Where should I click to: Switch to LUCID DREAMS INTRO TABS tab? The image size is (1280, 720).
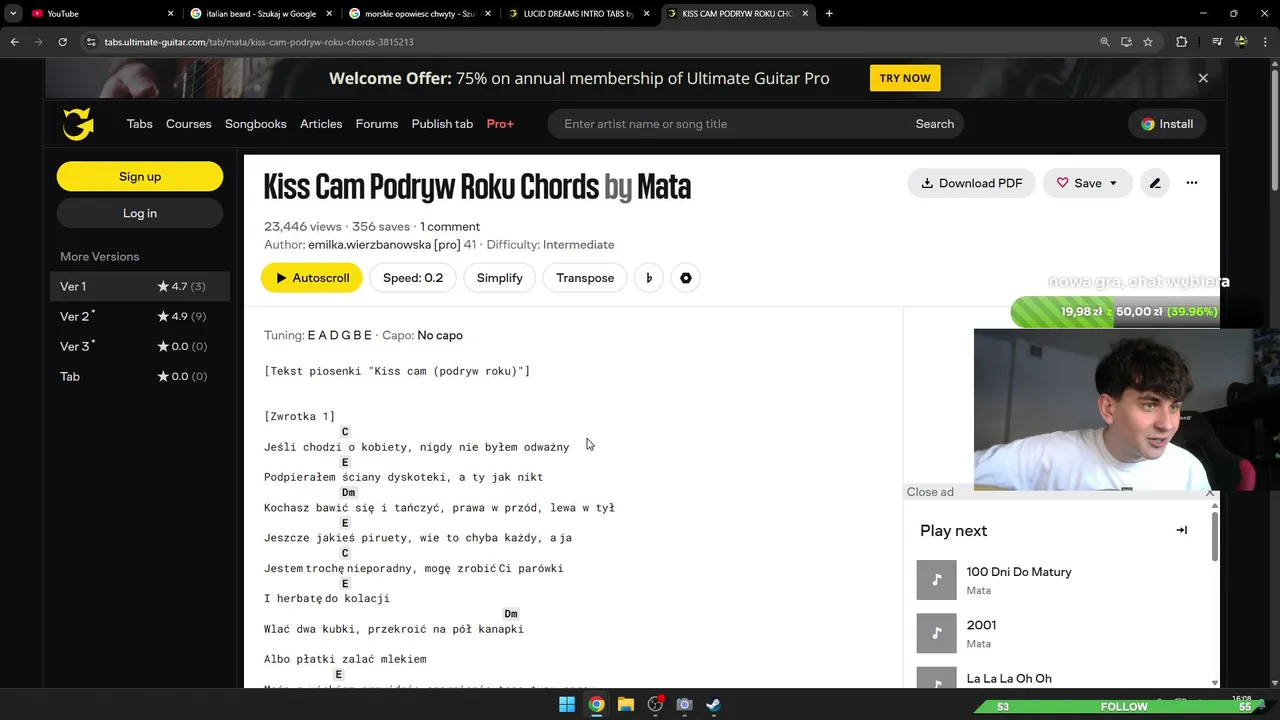579,13
